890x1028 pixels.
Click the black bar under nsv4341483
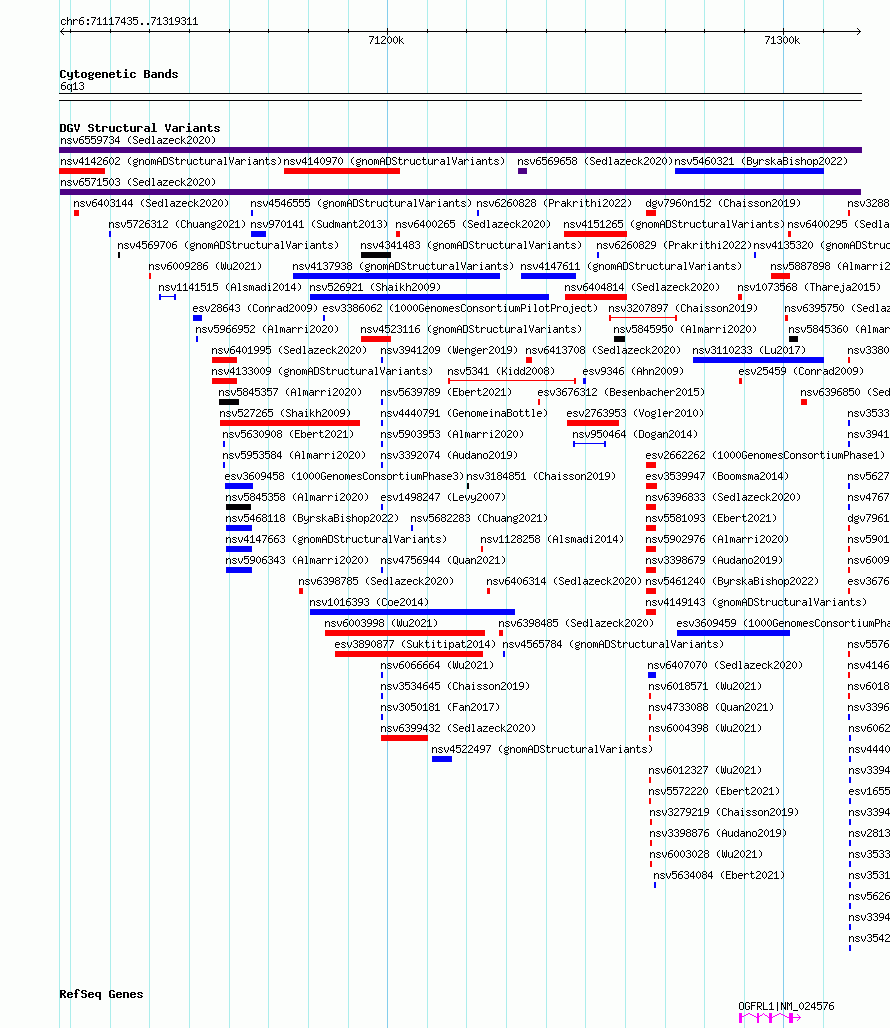pyautogui.click(x=376, y=255)
